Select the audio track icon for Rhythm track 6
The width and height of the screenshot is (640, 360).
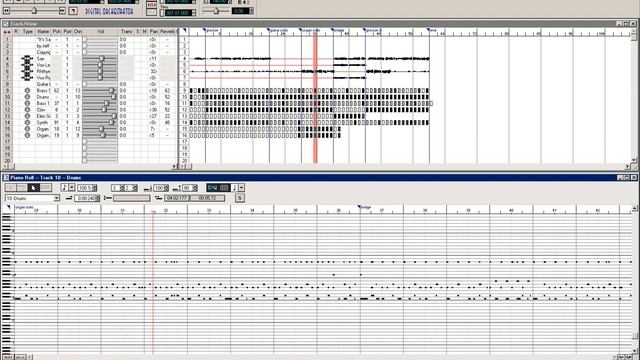27,71
